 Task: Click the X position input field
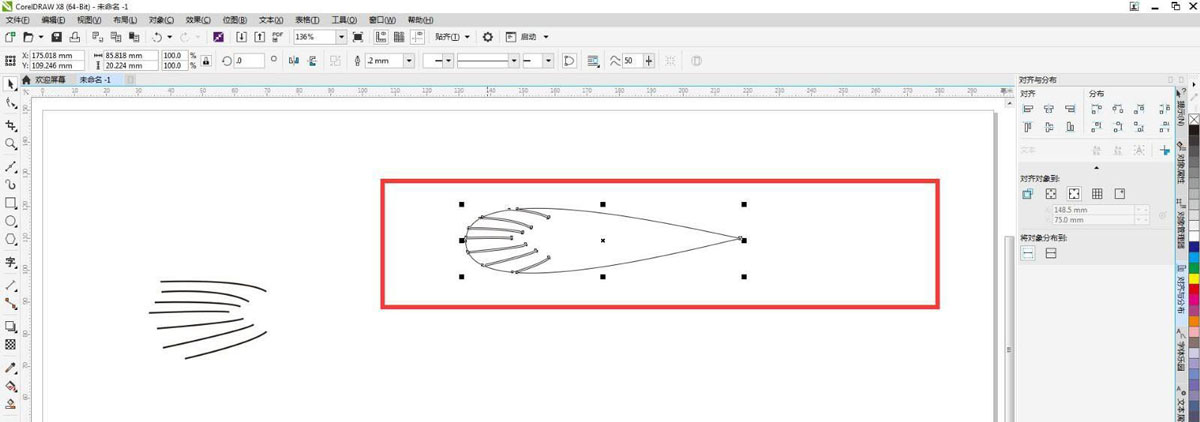coord(57,56)
